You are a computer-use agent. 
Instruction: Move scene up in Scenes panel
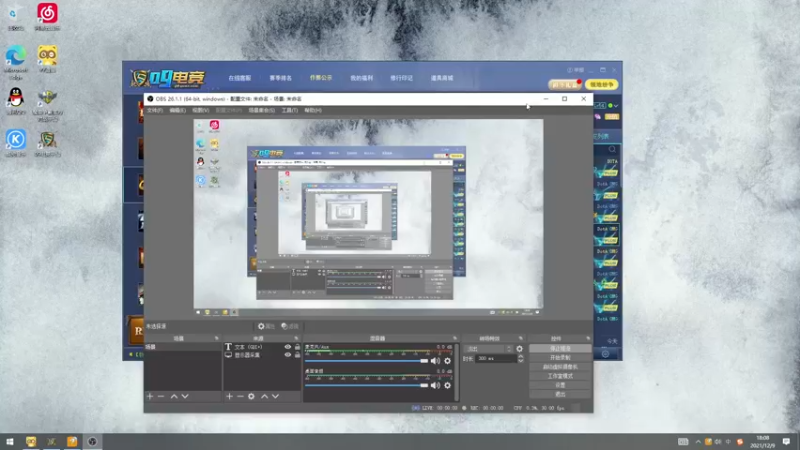(174, 396)
